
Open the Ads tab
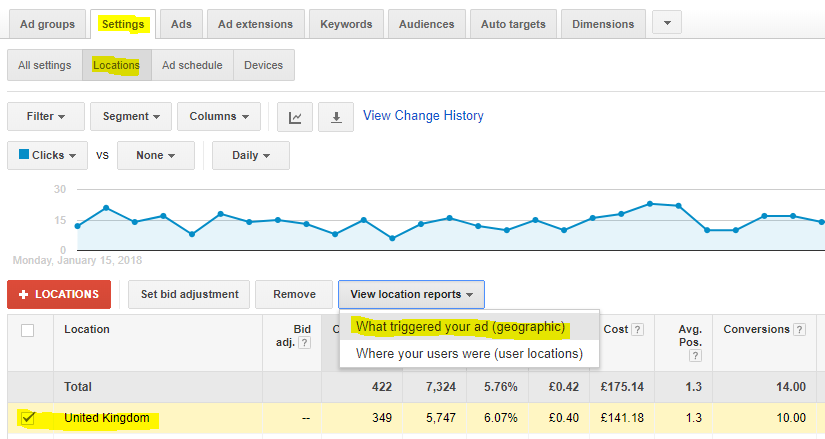[181, 24]
